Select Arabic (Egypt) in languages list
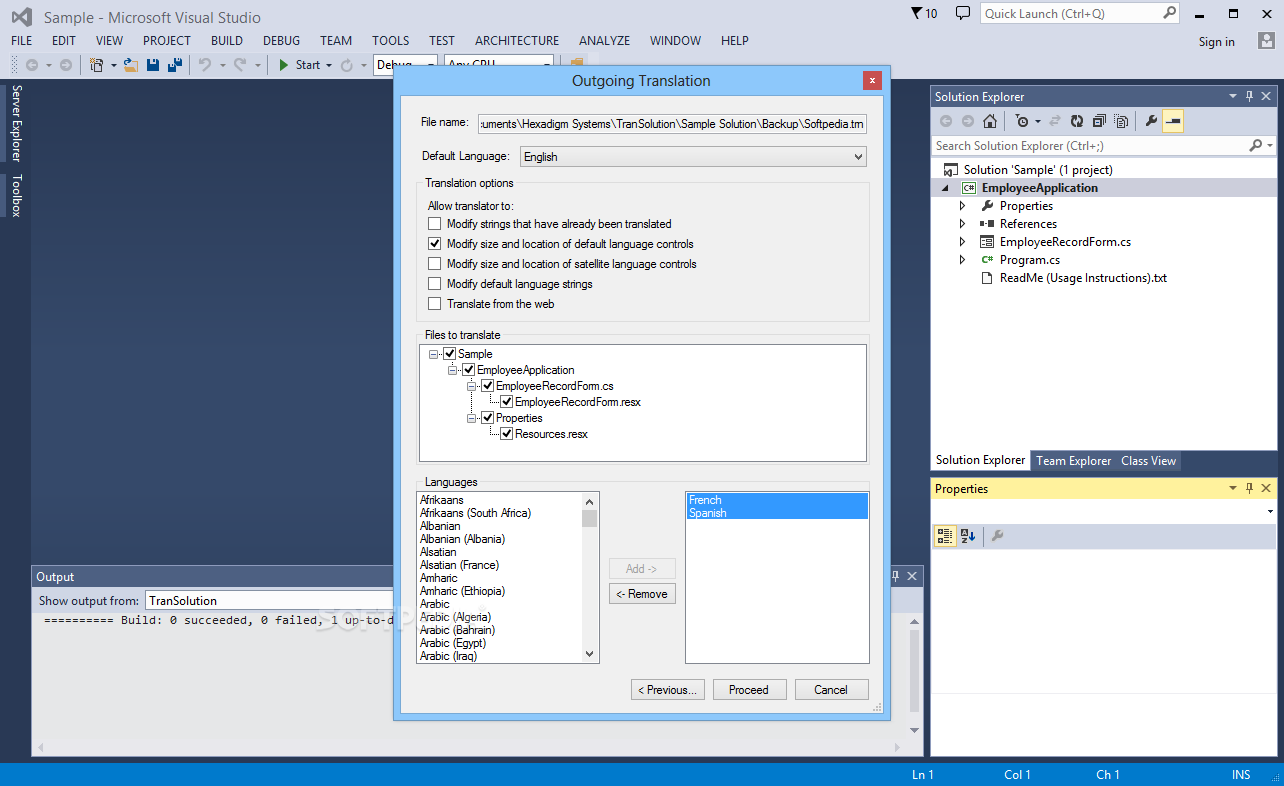Image resolution: width=1284 pixels, height=786 pixels. tap(453, 643)
